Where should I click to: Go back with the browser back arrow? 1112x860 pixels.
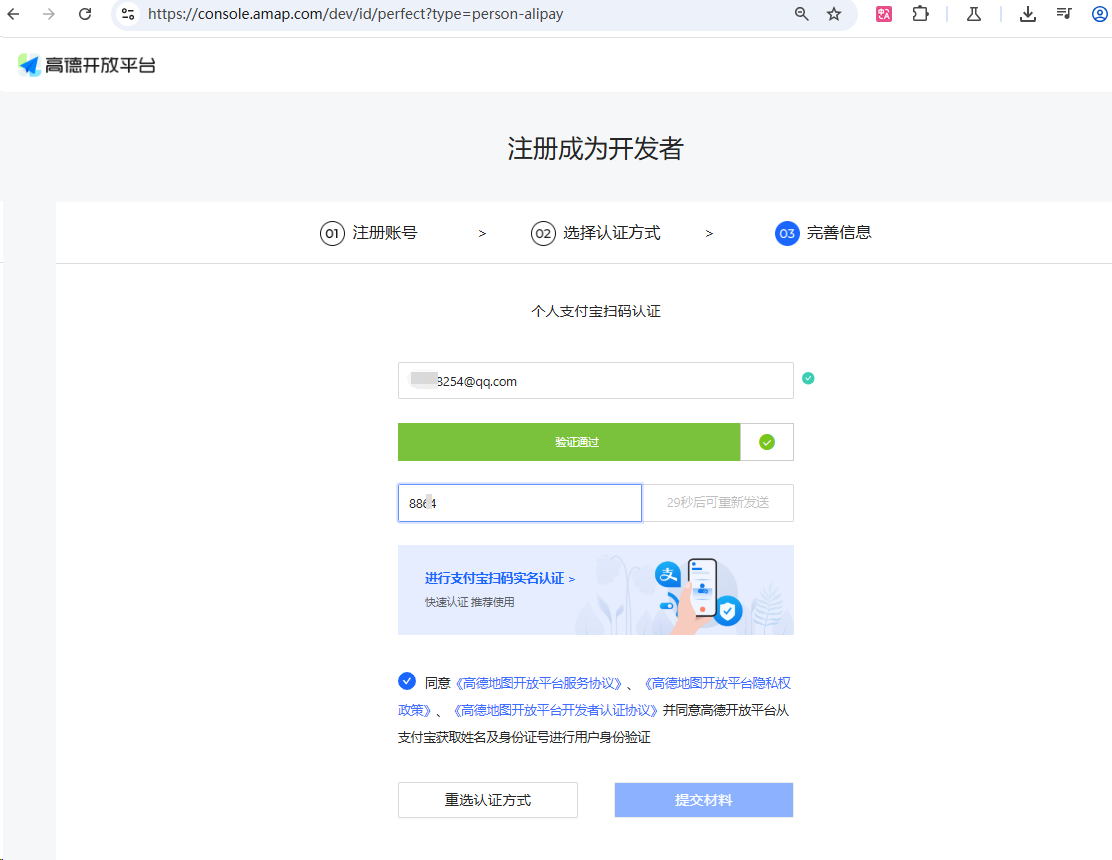[13, 13]
